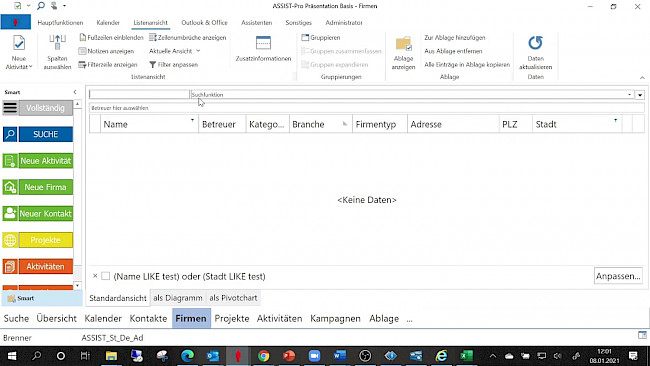
Task: Click the blue SUCHE button
Action: point(46,134)
